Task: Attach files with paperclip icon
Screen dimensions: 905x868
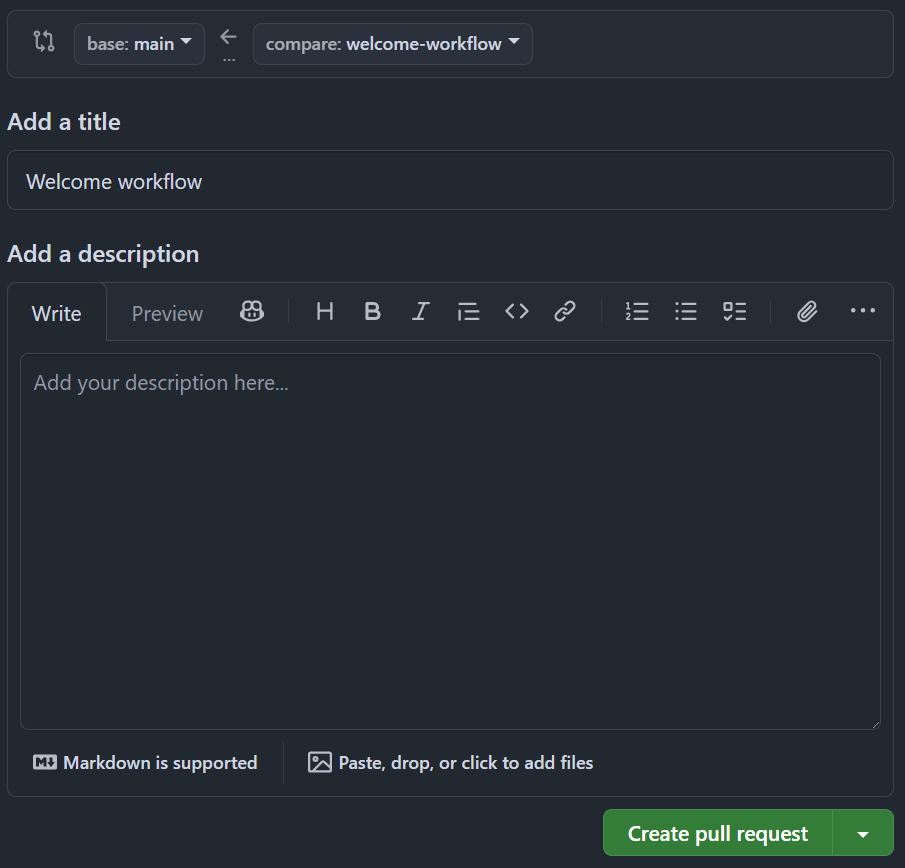Action: (807, 312)
